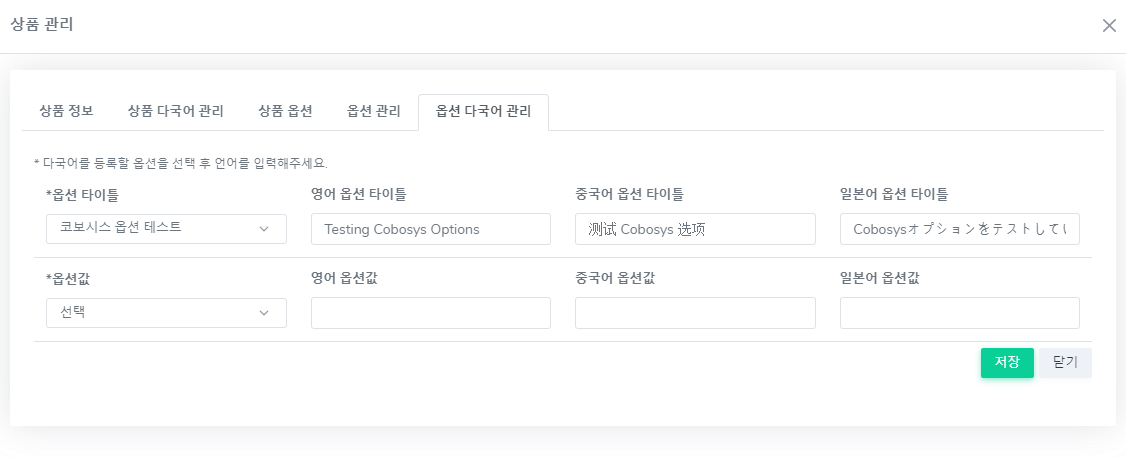The width and height of the screenshot is (1126, 458).
Task: Click the 중국어 옵션 타이틀 text field
Action: 695,229
